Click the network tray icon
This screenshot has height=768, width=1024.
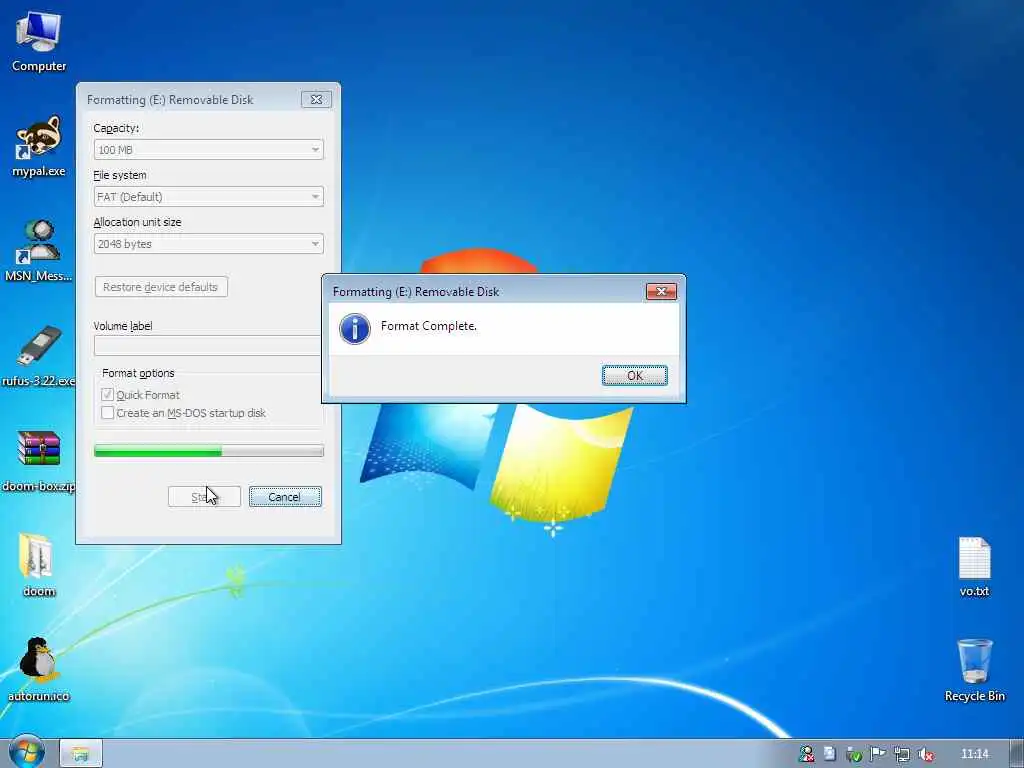click(902, 754)
